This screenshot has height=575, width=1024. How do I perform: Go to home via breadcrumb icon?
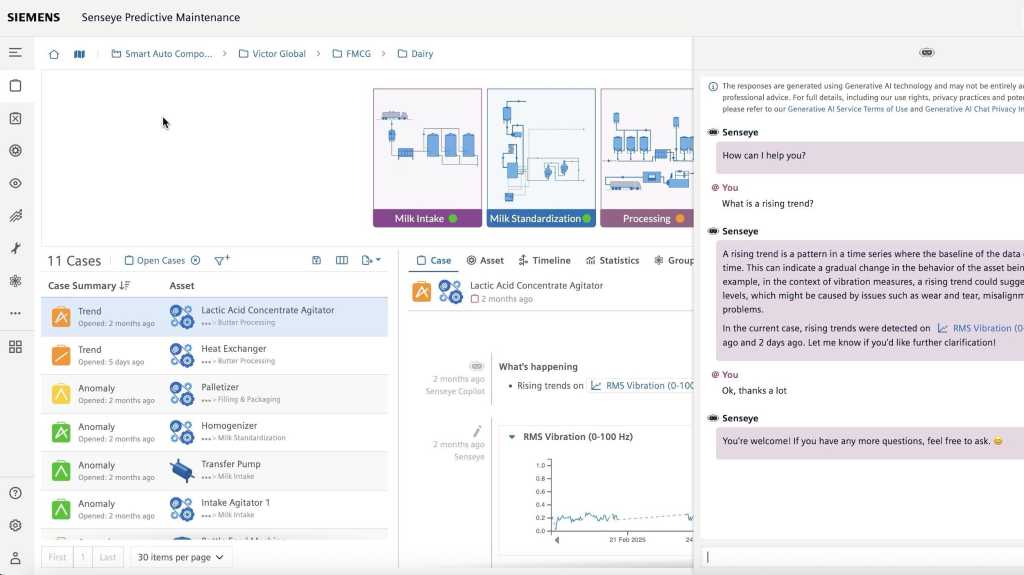click(54, 54)
